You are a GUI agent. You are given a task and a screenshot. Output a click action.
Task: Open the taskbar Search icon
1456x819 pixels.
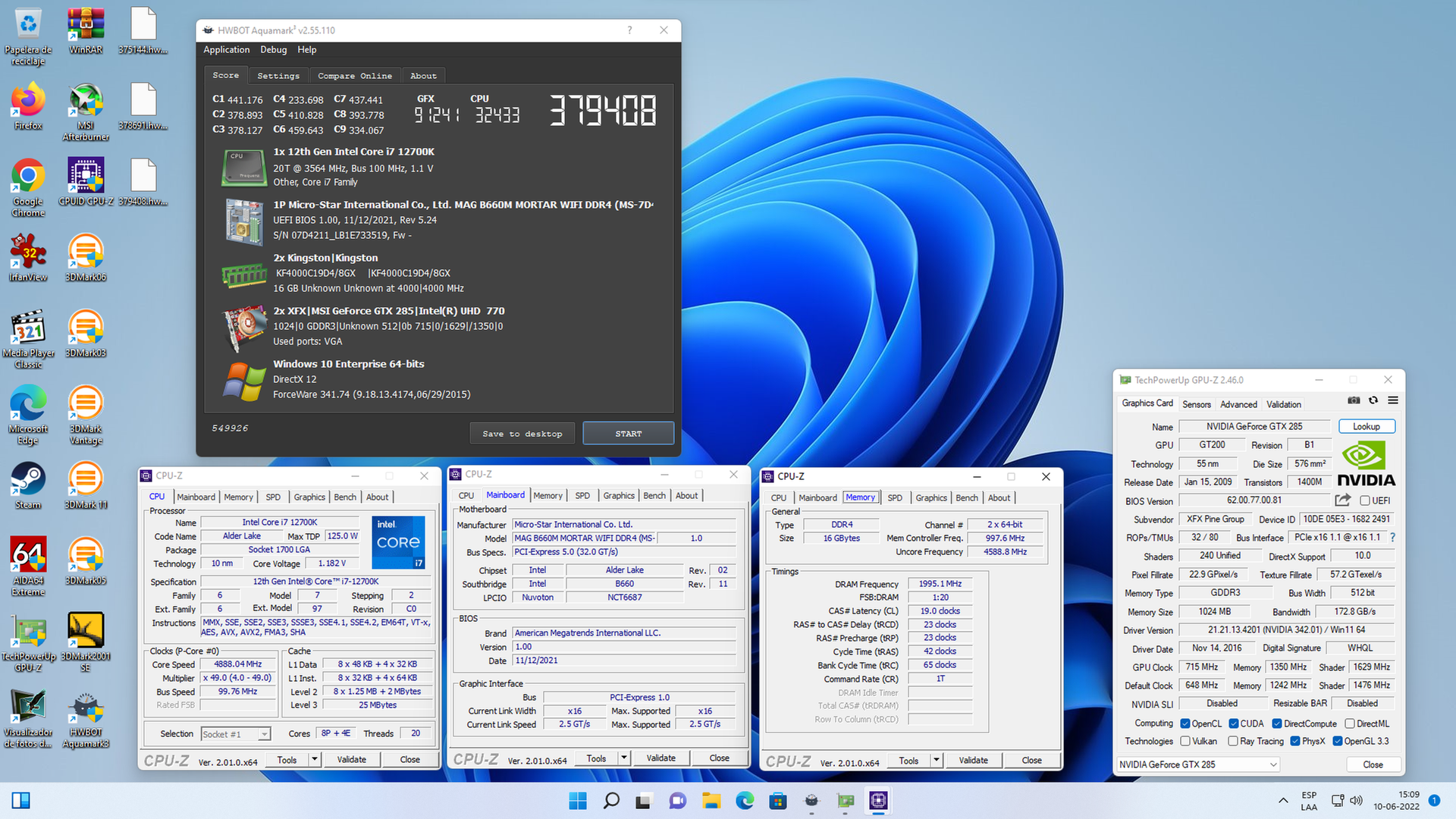(x=611, y=801)
